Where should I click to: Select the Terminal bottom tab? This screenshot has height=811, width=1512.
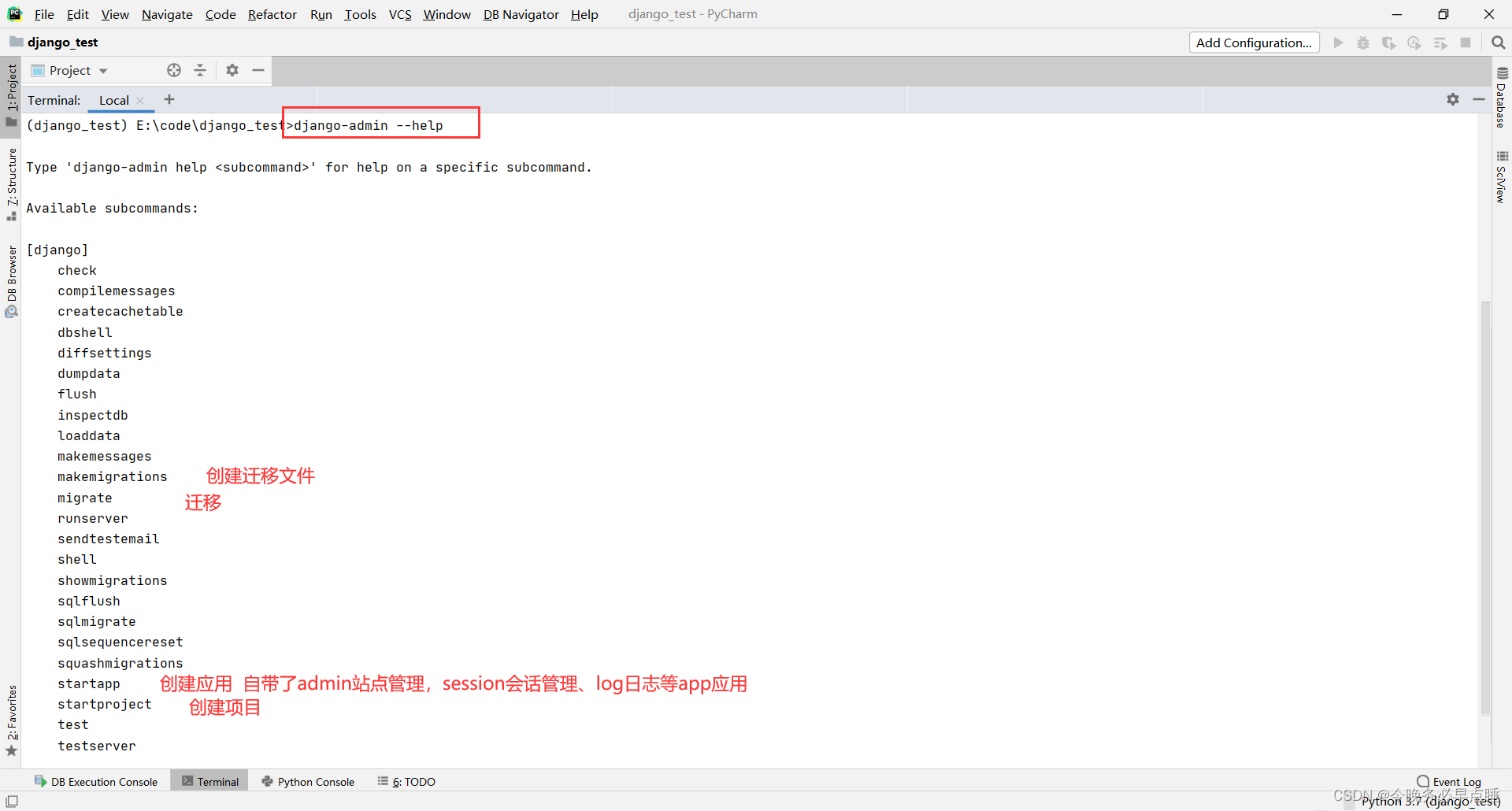click(x=209, y=781)
